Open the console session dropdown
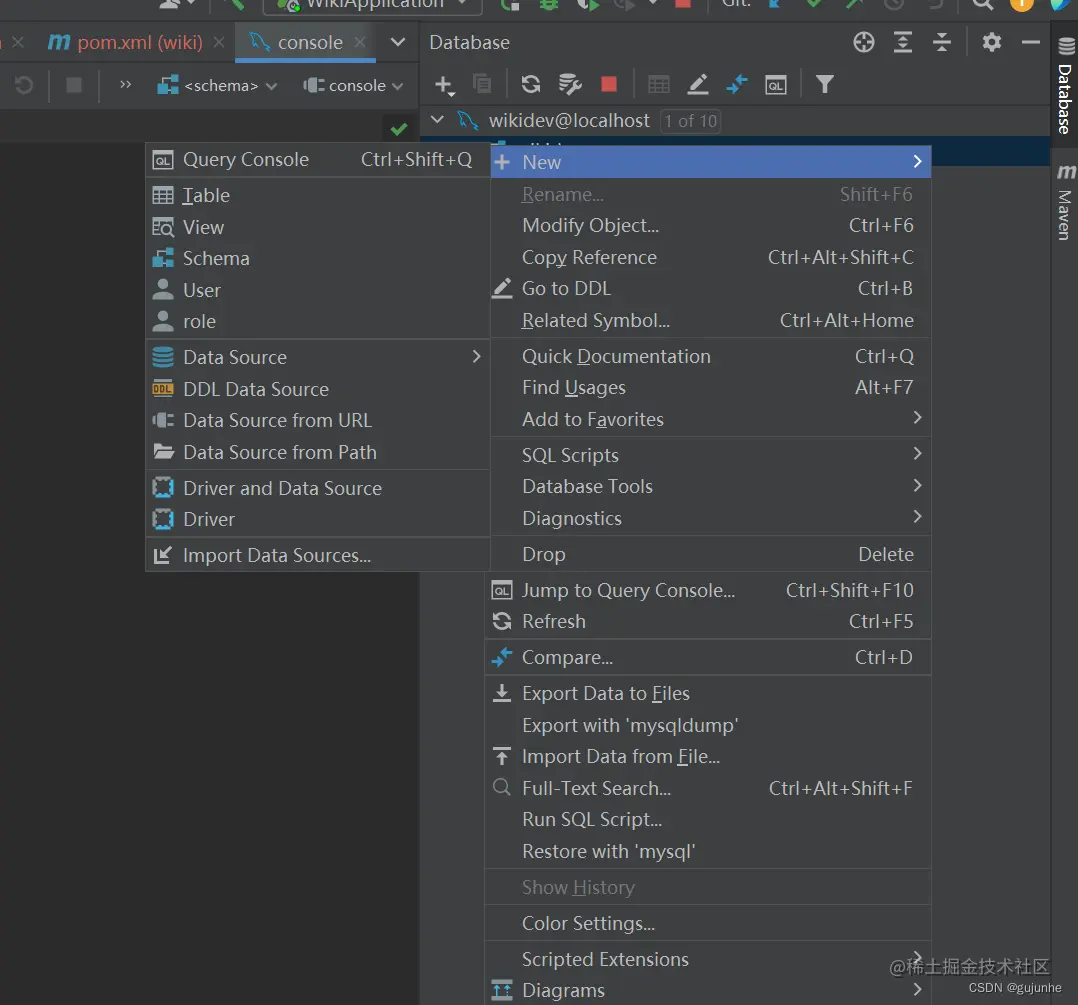Screen dimensions: 1078x1005 tap(353, 85)
